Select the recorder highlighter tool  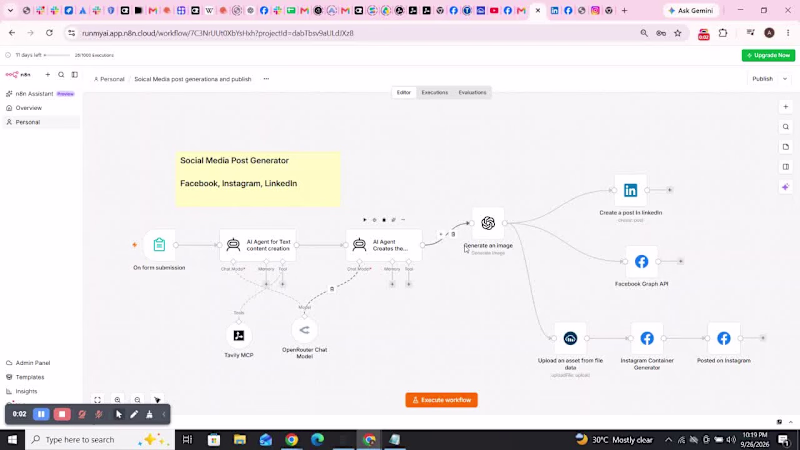pos(149,414)
